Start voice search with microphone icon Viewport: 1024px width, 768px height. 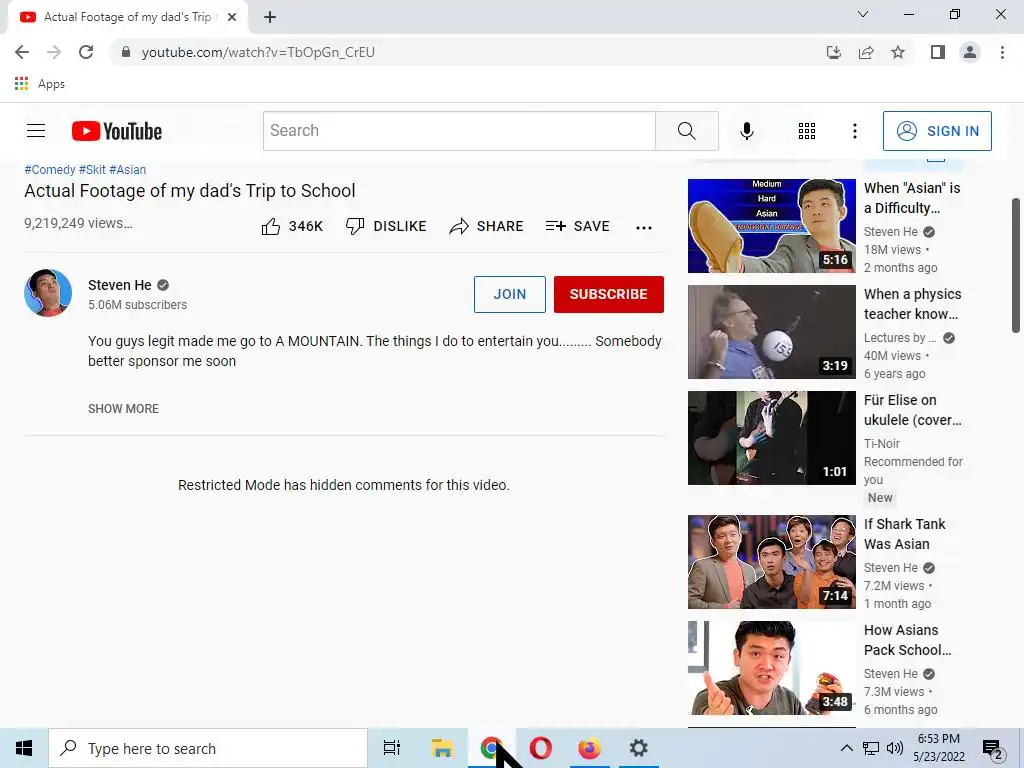pyautogui.click(x=746, y=131)
